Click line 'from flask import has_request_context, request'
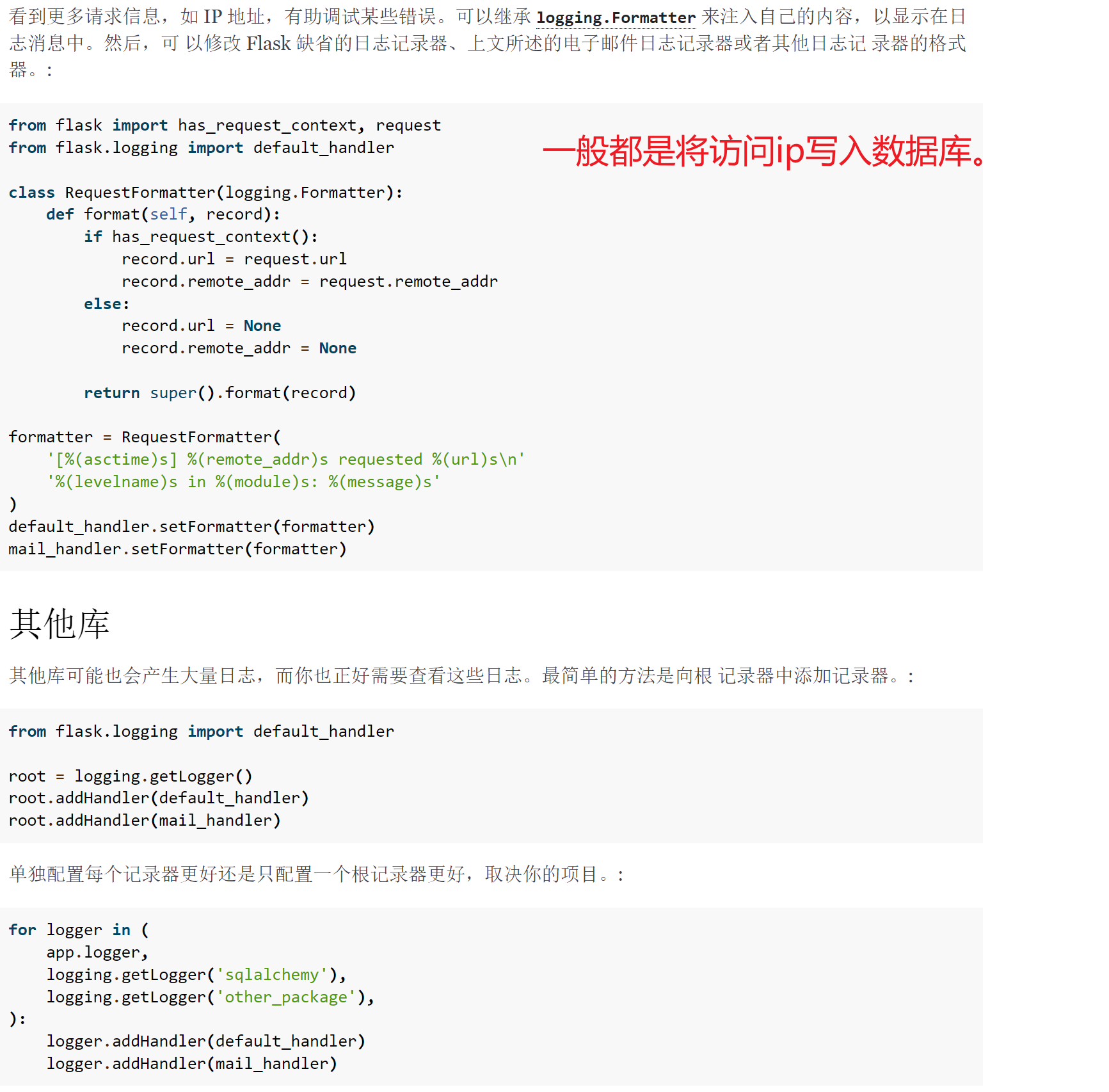The height and width of the screenshot is (1092, 1109). click(225, 125)
